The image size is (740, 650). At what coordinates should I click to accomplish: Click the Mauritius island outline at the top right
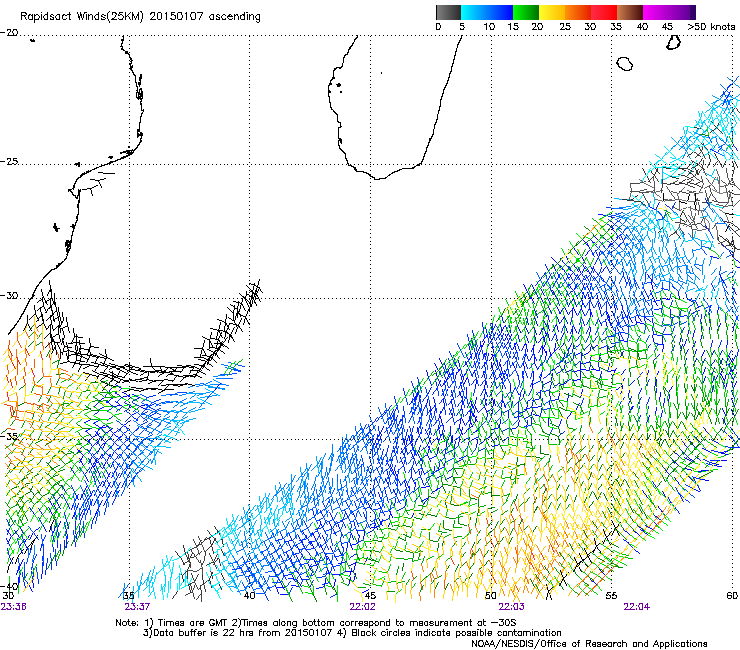pyautogui.click(x=673, y=42)
